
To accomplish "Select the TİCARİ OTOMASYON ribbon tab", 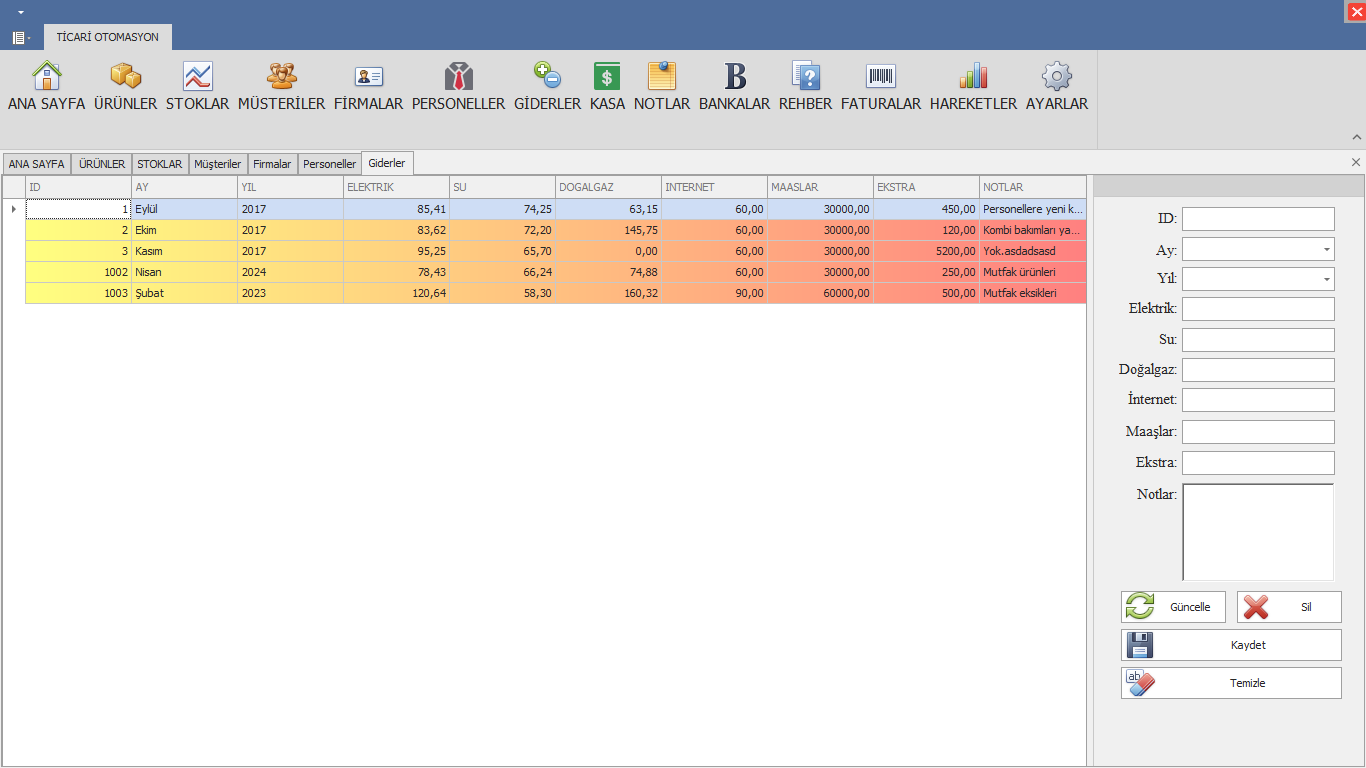I will pos(108,37).
